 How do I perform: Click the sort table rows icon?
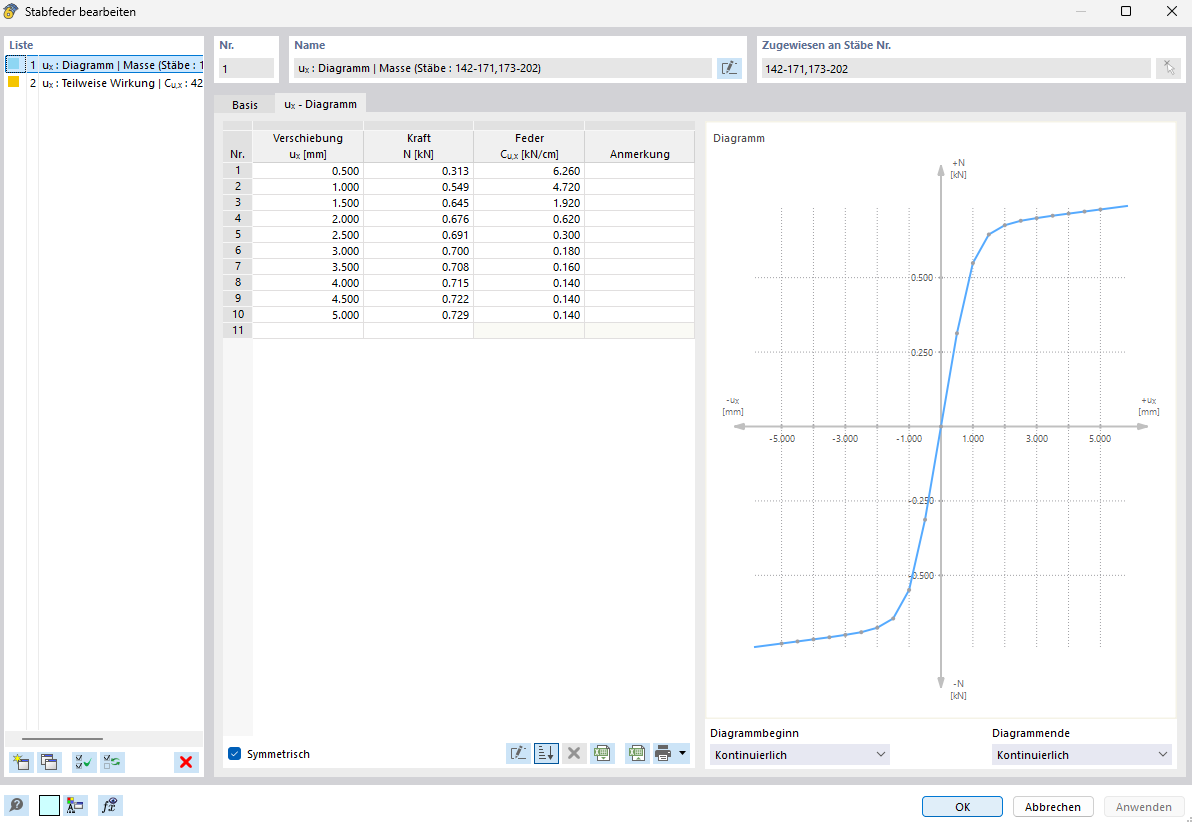546,754
